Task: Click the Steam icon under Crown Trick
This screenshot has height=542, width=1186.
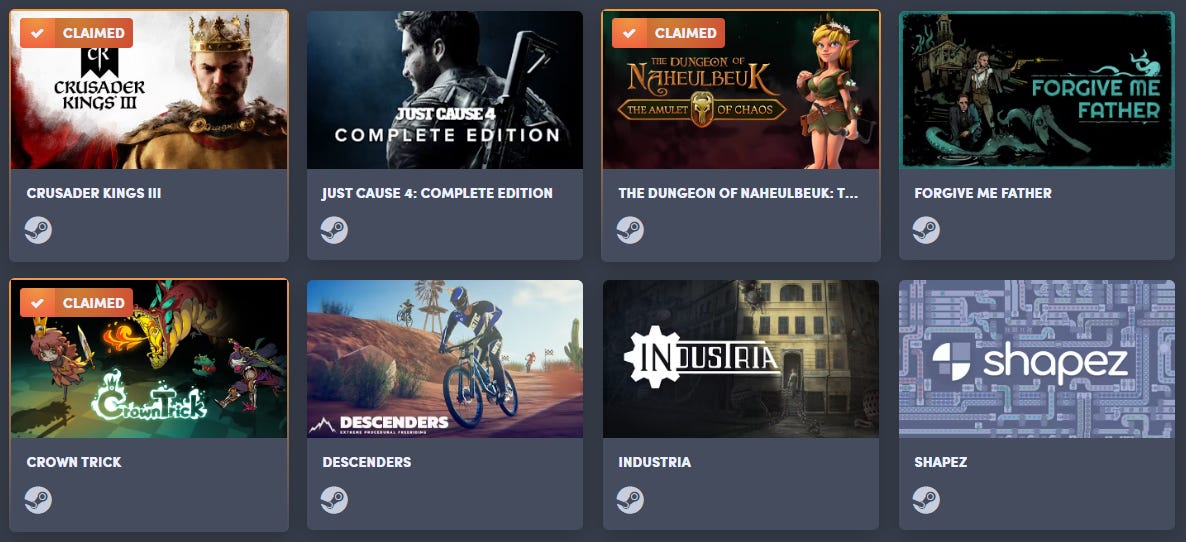Action: click(38, 500)
